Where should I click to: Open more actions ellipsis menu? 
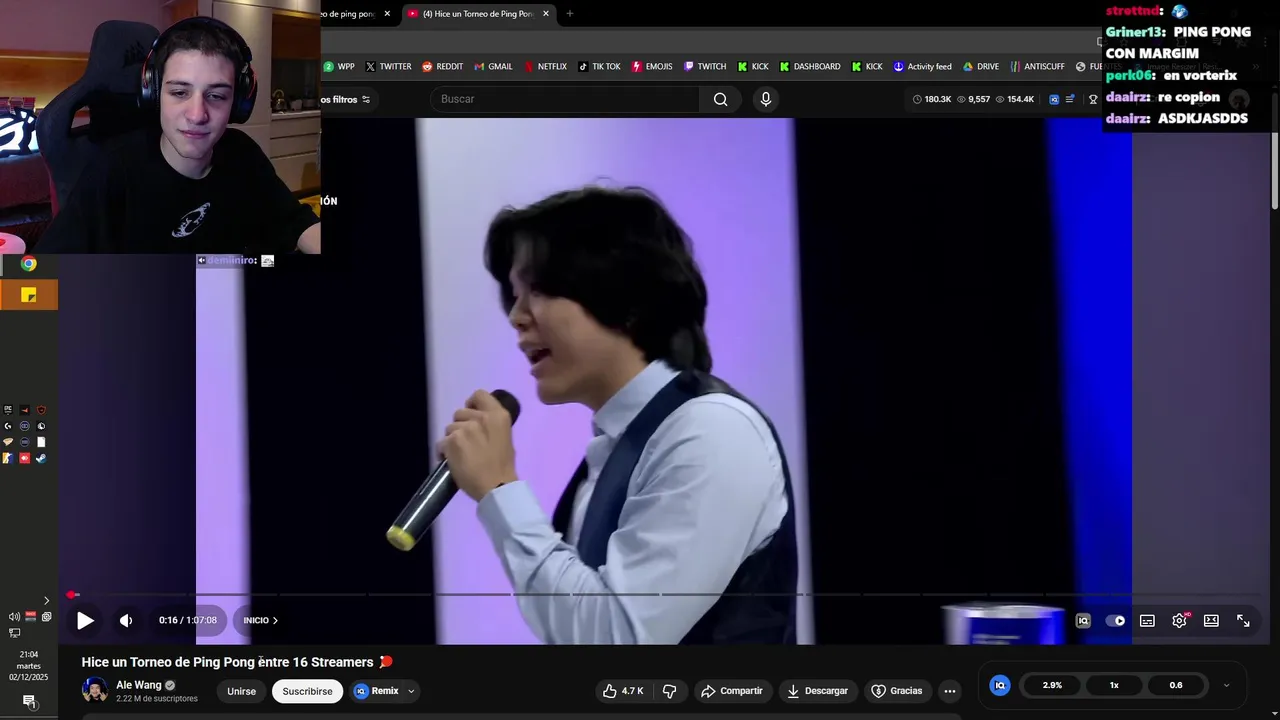point(950,691)
